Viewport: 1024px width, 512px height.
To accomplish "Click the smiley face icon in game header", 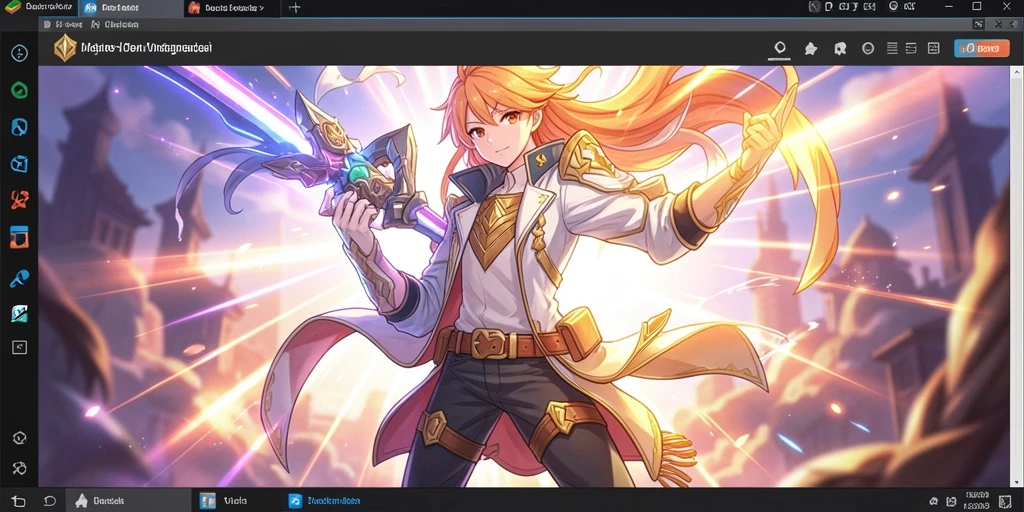I will pyautogui.click(x=868, y=48).
